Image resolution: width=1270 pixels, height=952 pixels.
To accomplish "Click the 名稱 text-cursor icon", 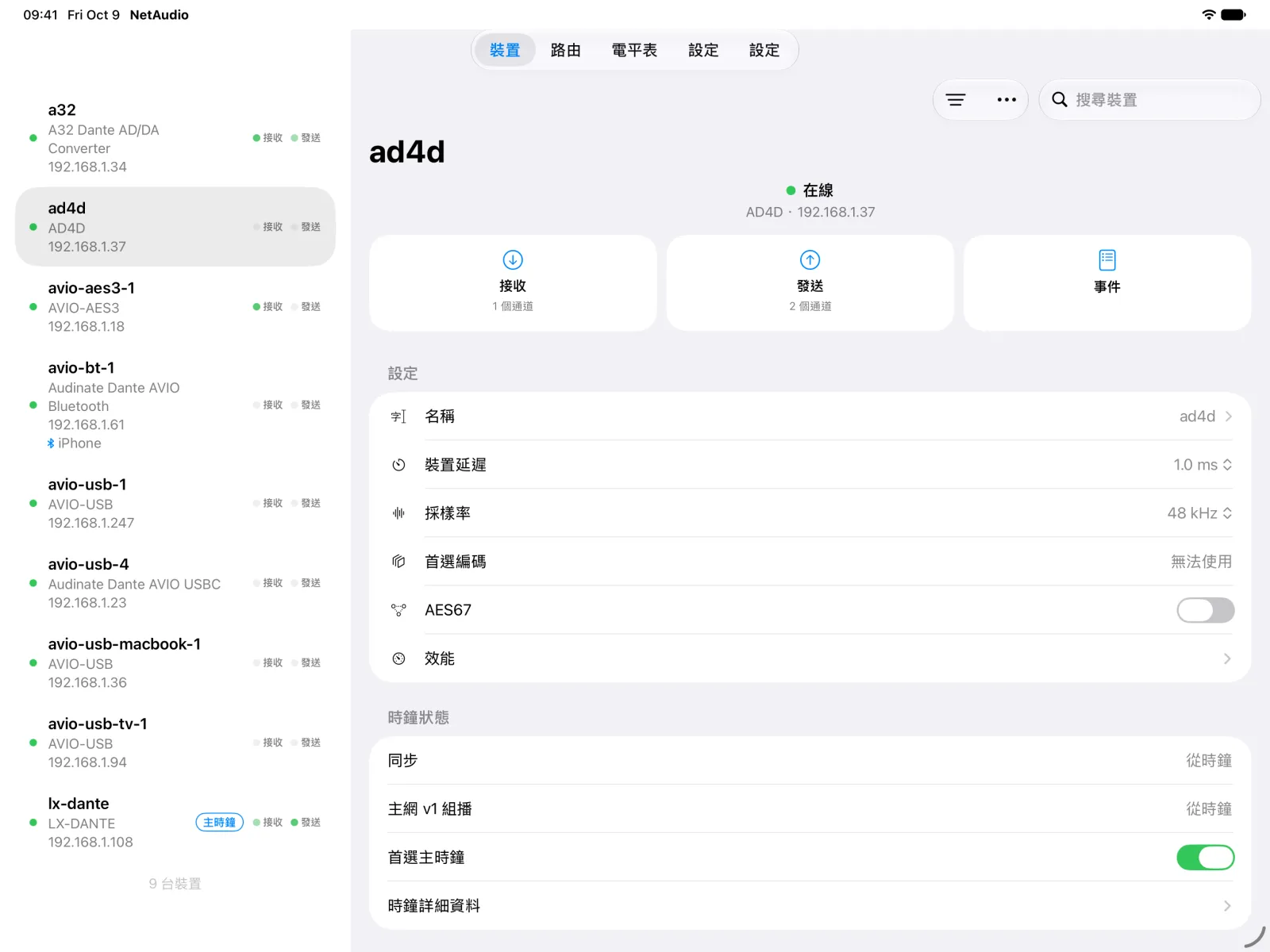I will [398, 416].
